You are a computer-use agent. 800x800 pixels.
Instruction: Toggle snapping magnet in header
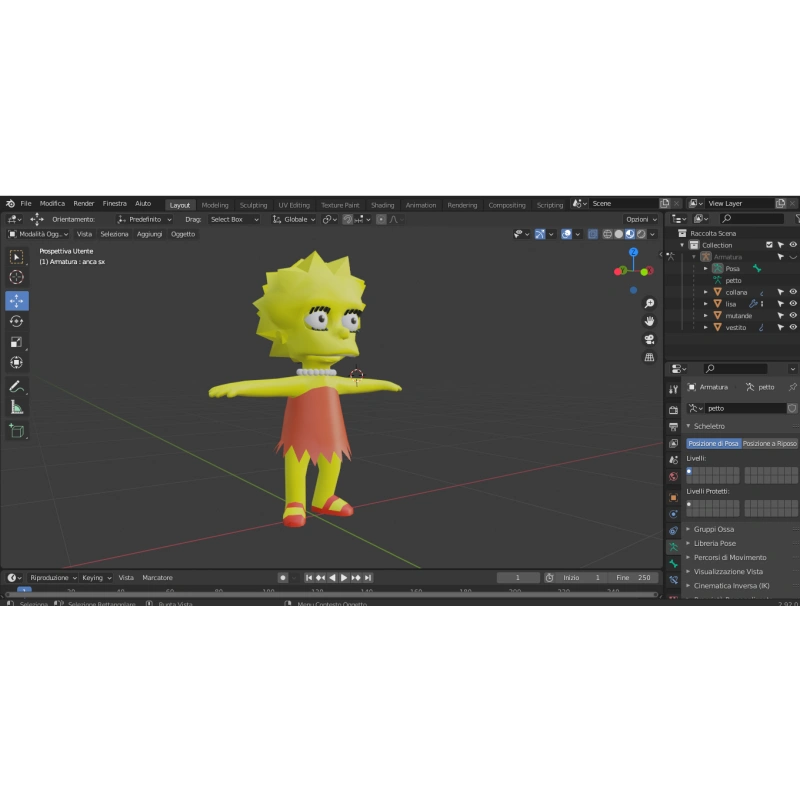pos(347,219)
